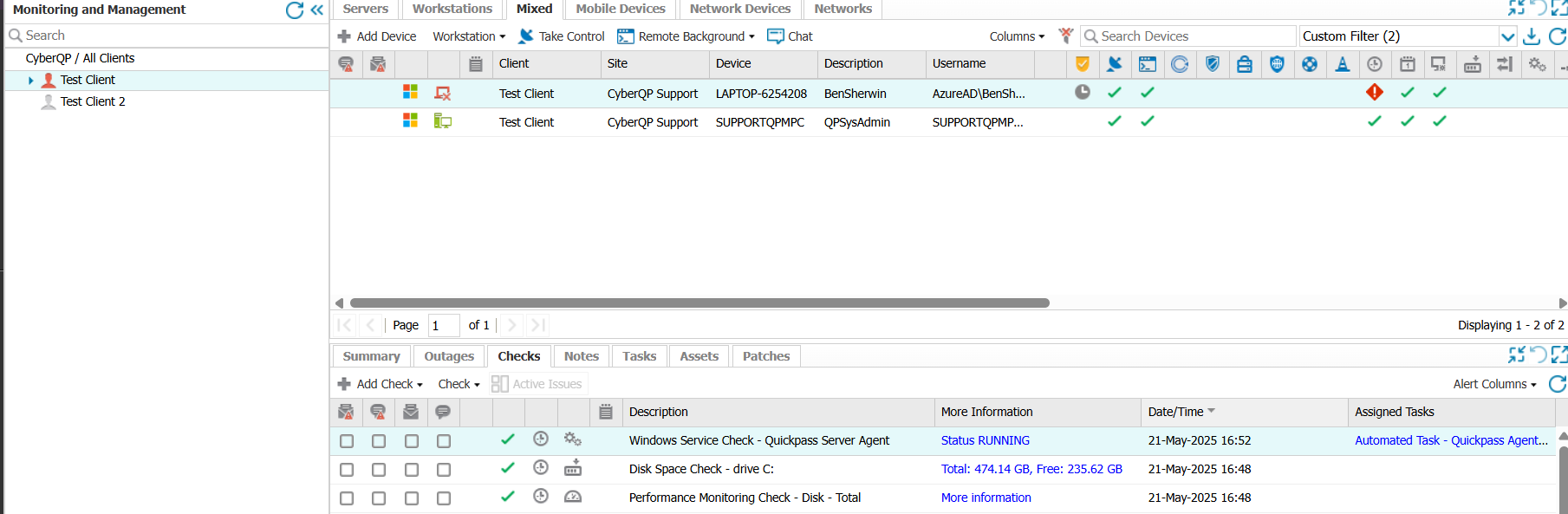Click the red alert diamond on LAPTOP-6254208 row
Image resolution: width=1568 pixels, height=514 pixels.
(1375, 92)
